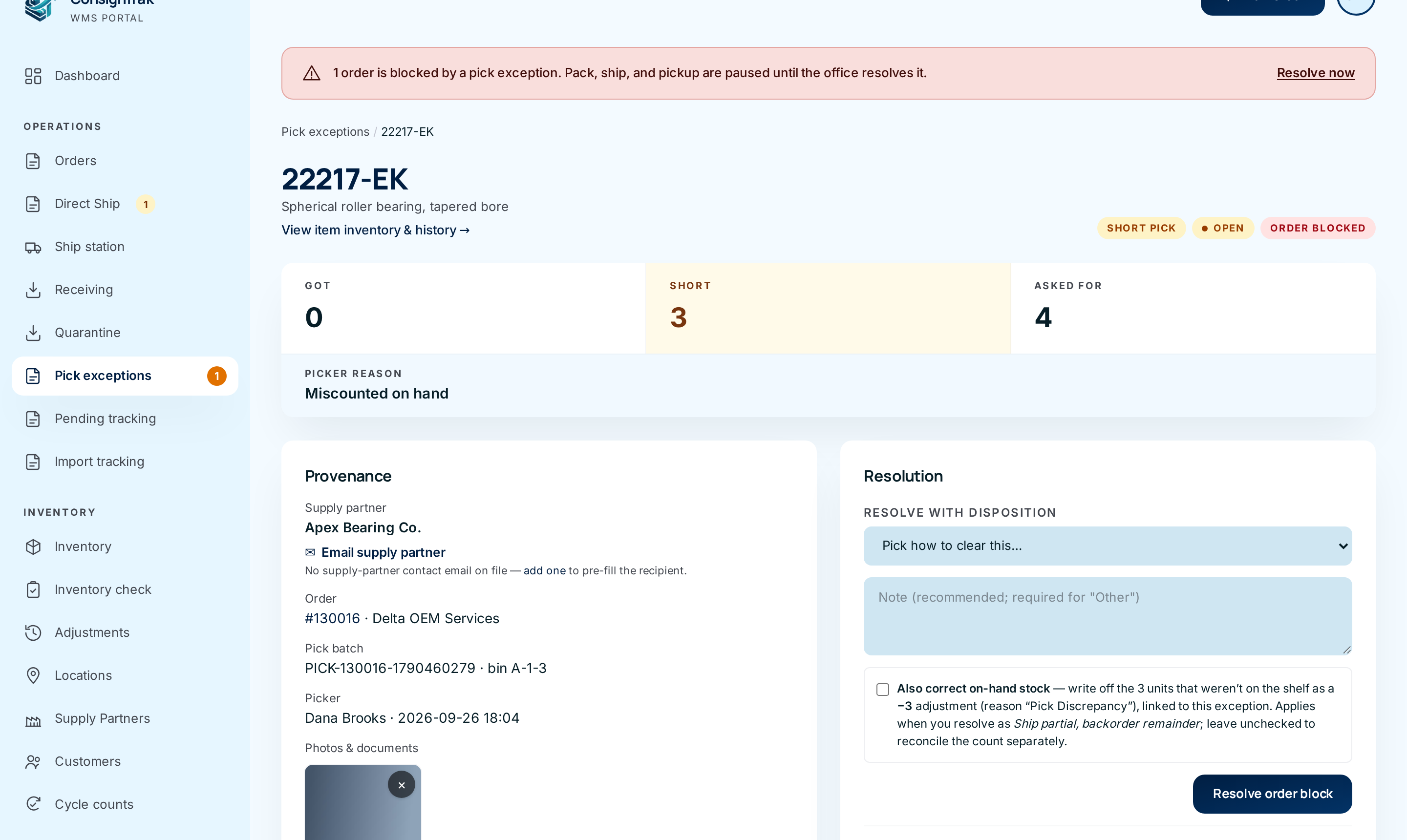This screenshot has height=840, width=1407.
Task: Navigate to Ship station
Action: pos(125,247)
